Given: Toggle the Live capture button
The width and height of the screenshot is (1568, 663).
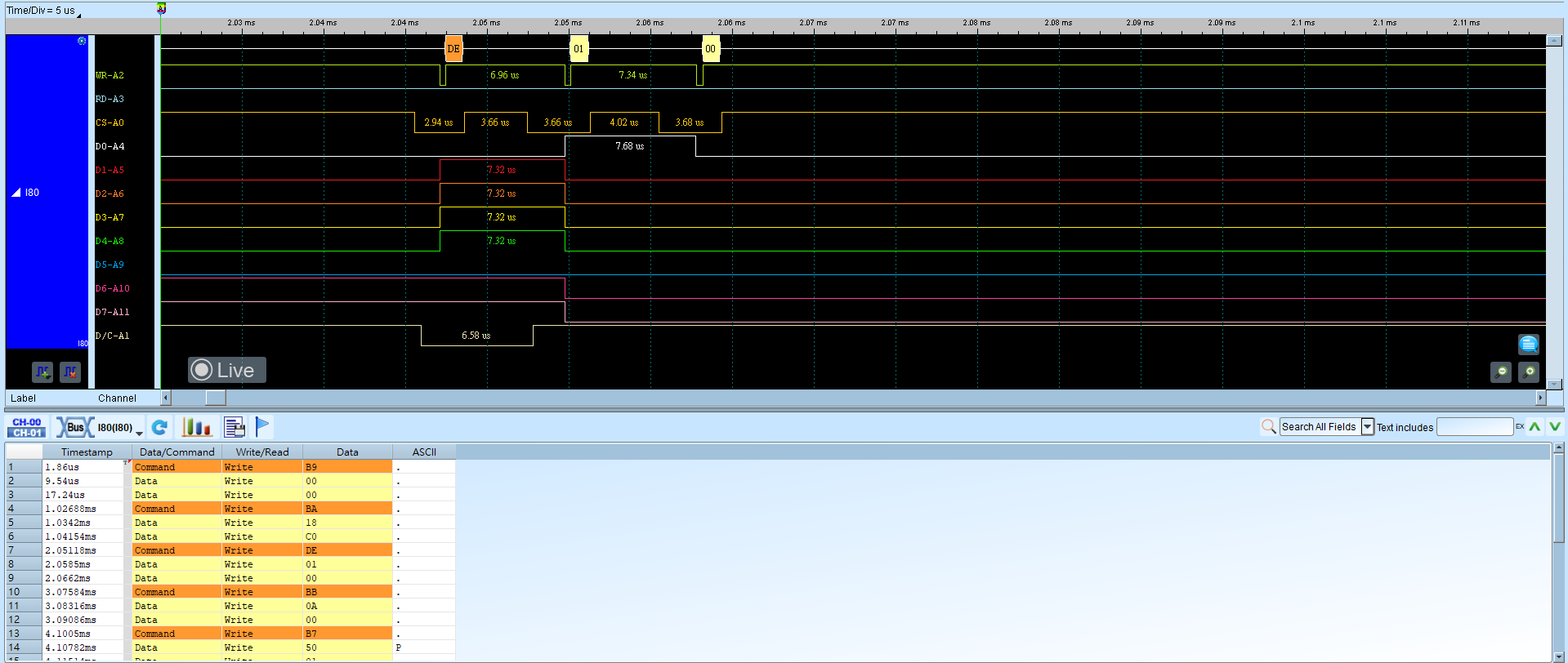Looking at the screenshot, I should [227, 370].
